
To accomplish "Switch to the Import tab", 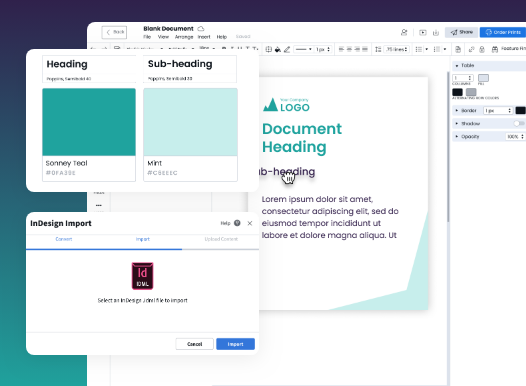I will [143, 239].
